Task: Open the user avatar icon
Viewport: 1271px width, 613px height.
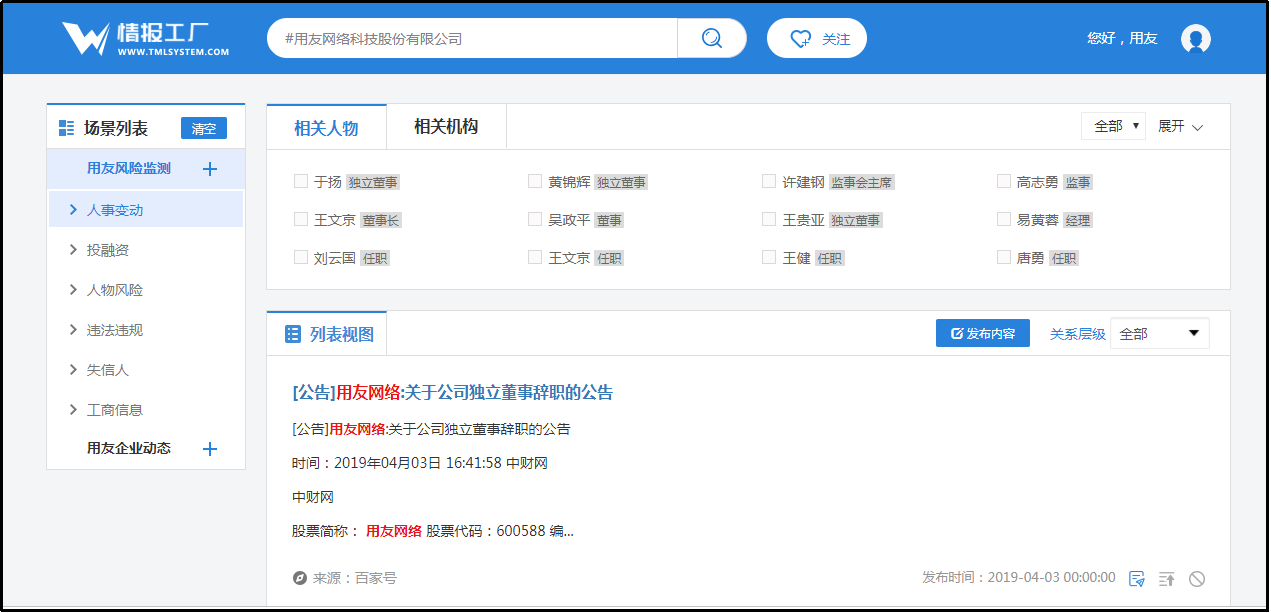Action: click(x=1196, y=39)
